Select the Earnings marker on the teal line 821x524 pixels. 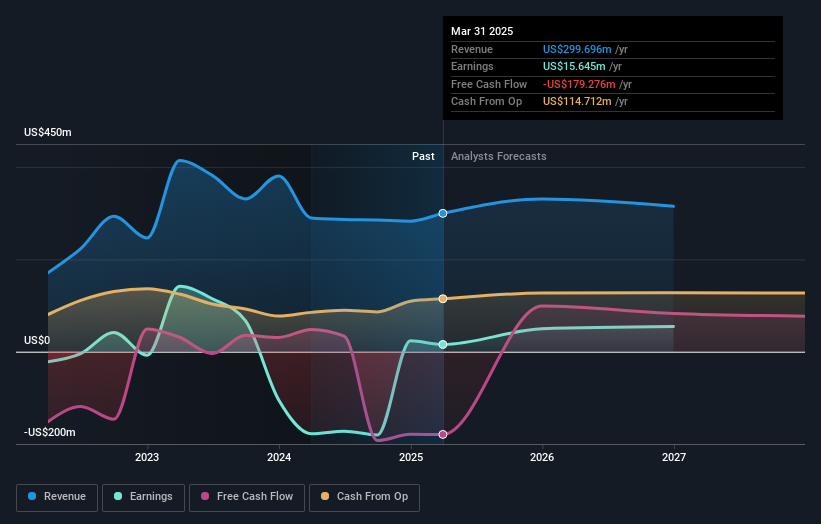pyautogui.click(x=443, y=344)
